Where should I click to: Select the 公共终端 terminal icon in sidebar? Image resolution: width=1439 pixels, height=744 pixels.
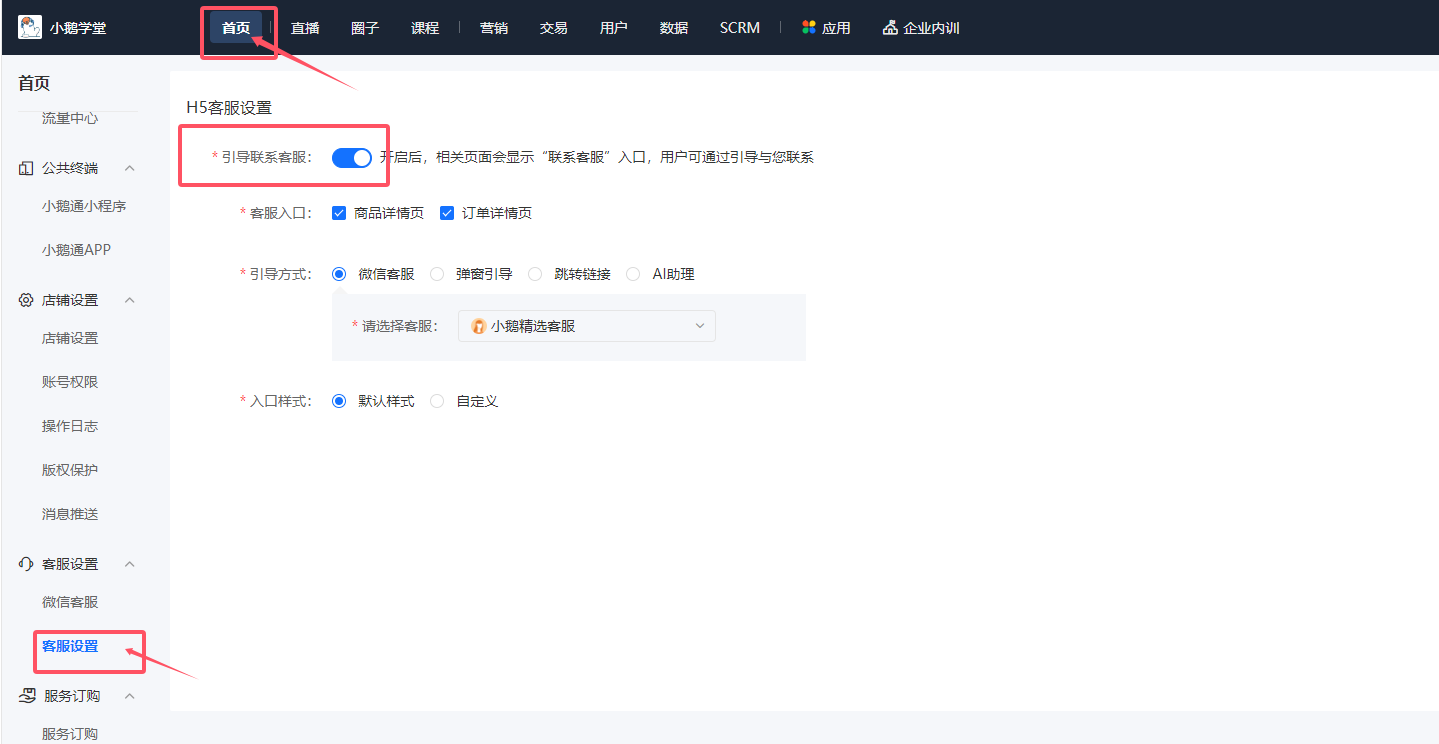[25, 167]
